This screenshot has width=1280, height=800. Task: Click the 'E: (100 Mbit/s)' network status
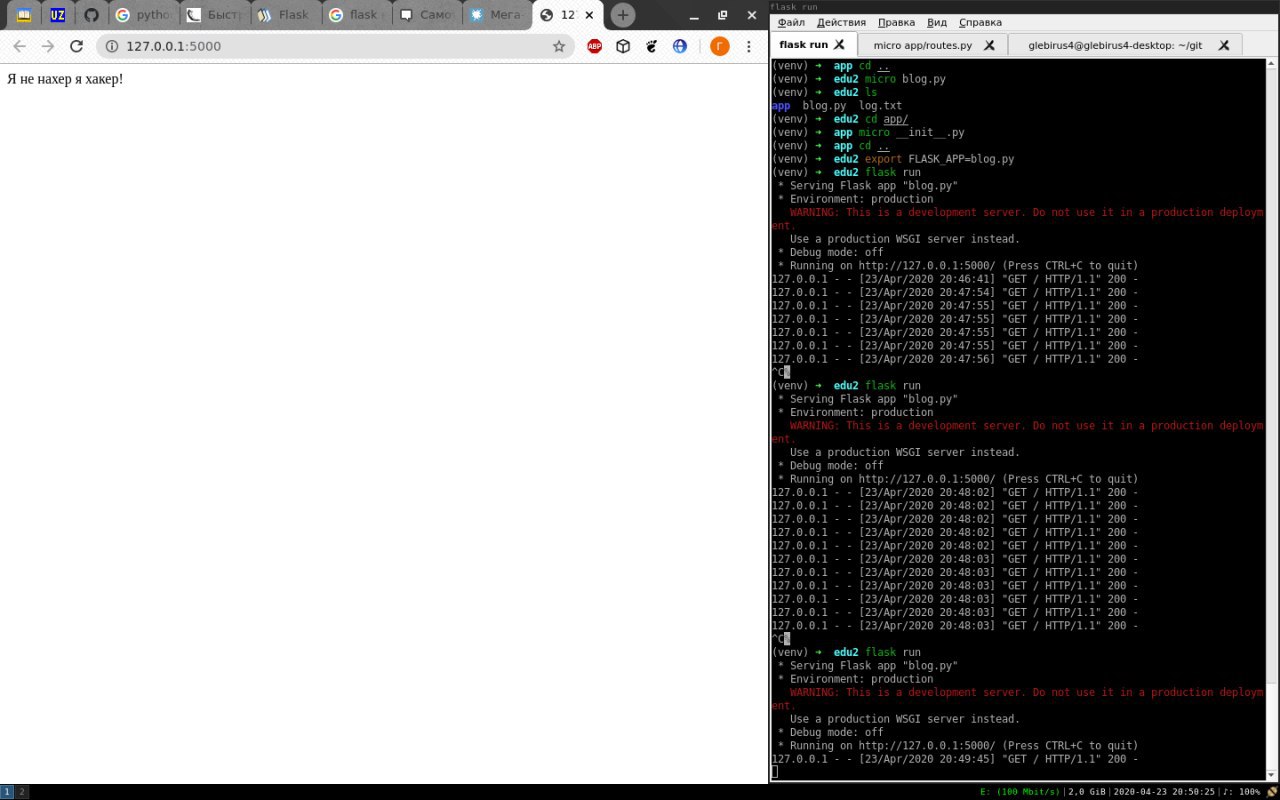click(x=1021, y=792)
